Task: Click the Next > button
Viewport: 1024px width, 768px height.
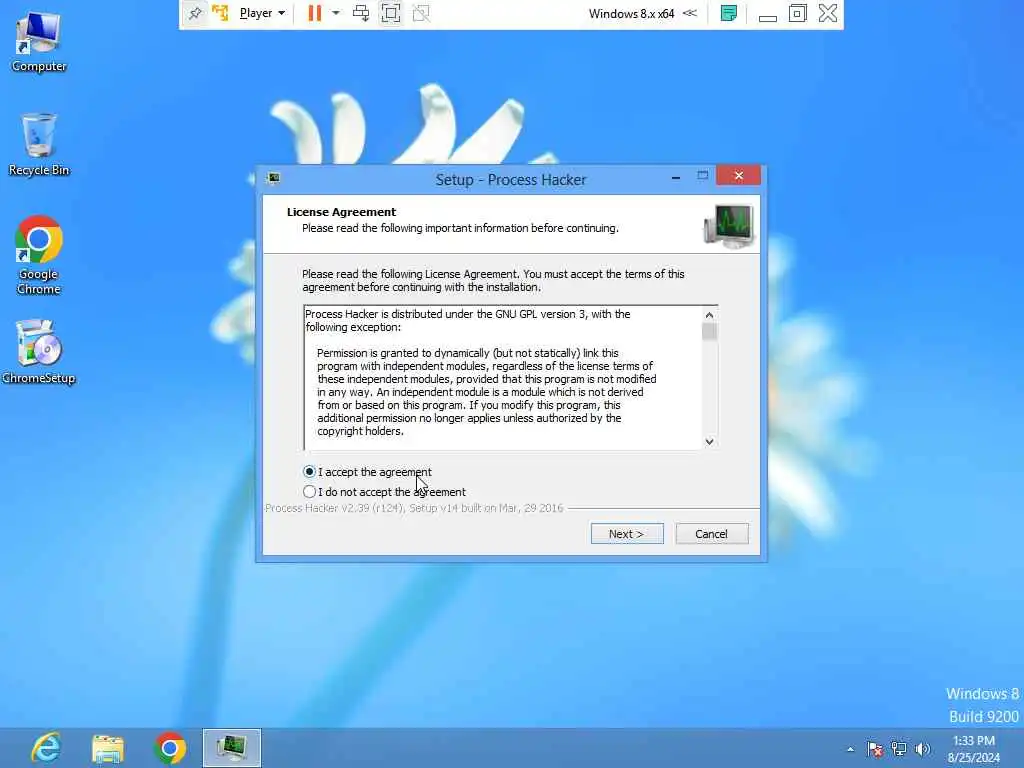Action: pyautogui.click(x=627, y=534)
